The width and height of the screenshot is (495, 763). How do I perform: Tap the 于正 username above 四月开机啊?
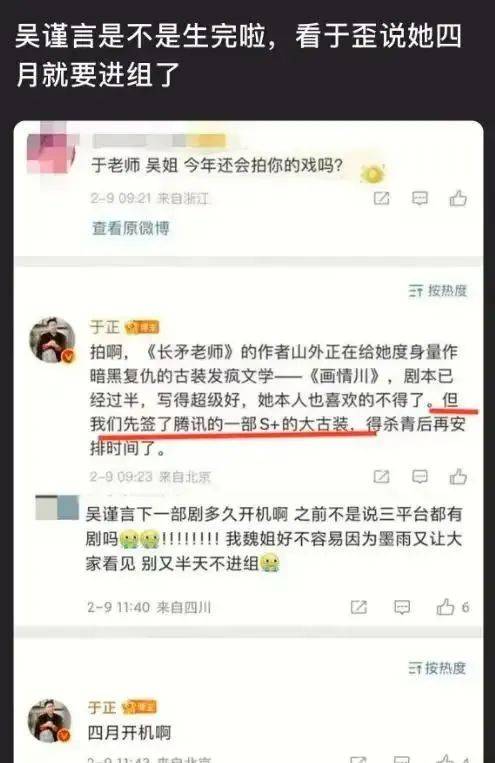(x=102, y=707)
